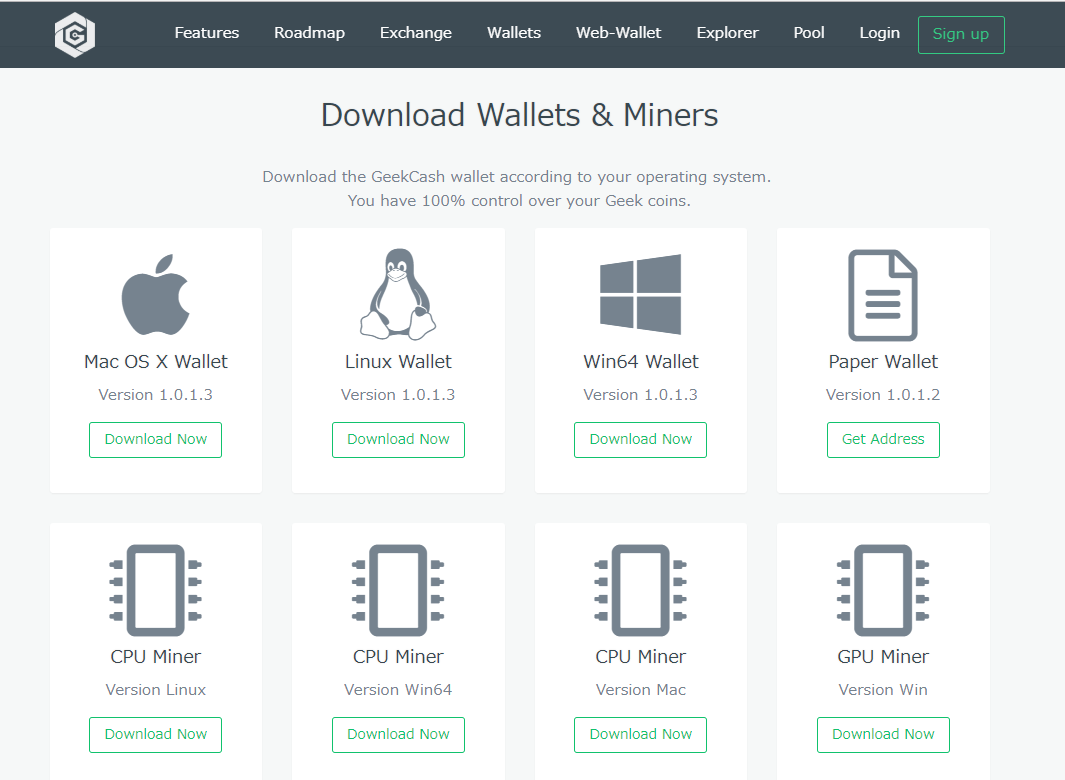1065x780 pixels.
Task: Click the chip icon above Version Mac
Action: (x=640, y=589)
